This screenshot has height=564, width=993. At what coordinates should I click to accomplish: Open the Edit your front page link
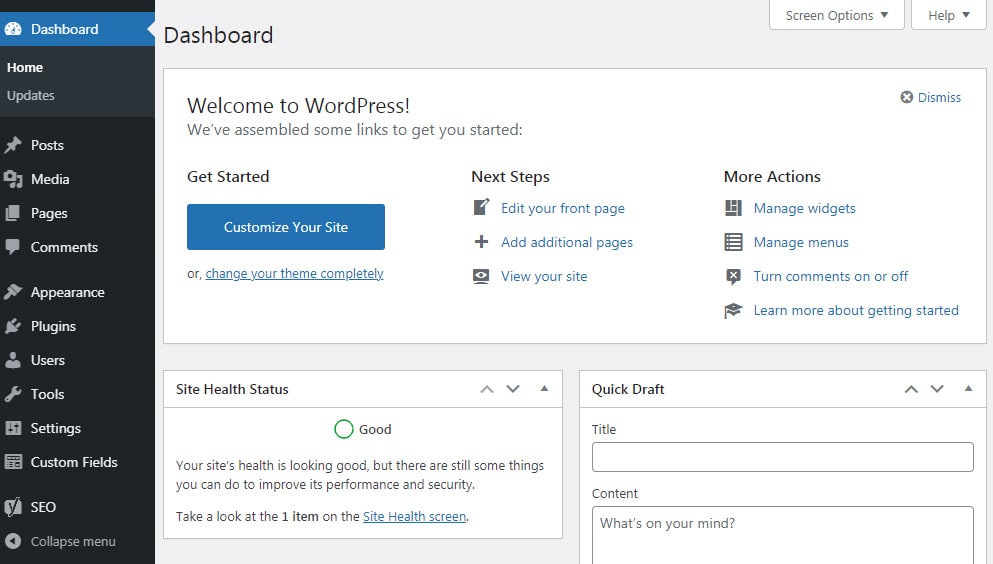[563, 208]
